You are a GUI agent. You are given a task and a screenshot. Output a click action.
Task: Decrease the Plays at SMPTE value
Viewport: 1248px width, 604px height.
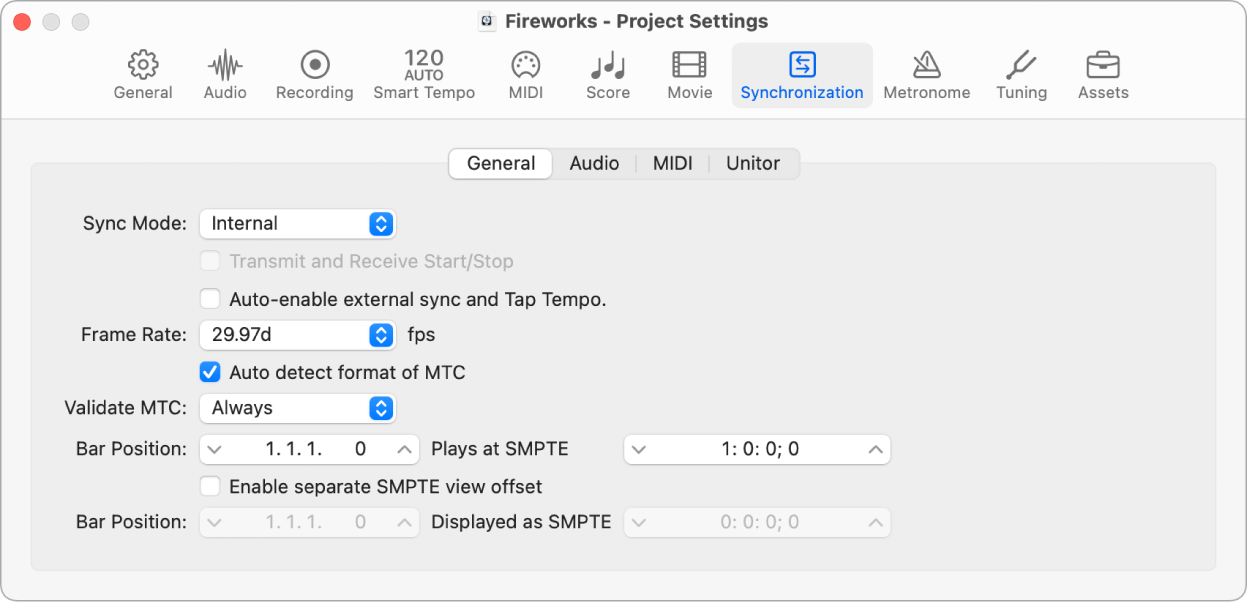click(638, 449)
